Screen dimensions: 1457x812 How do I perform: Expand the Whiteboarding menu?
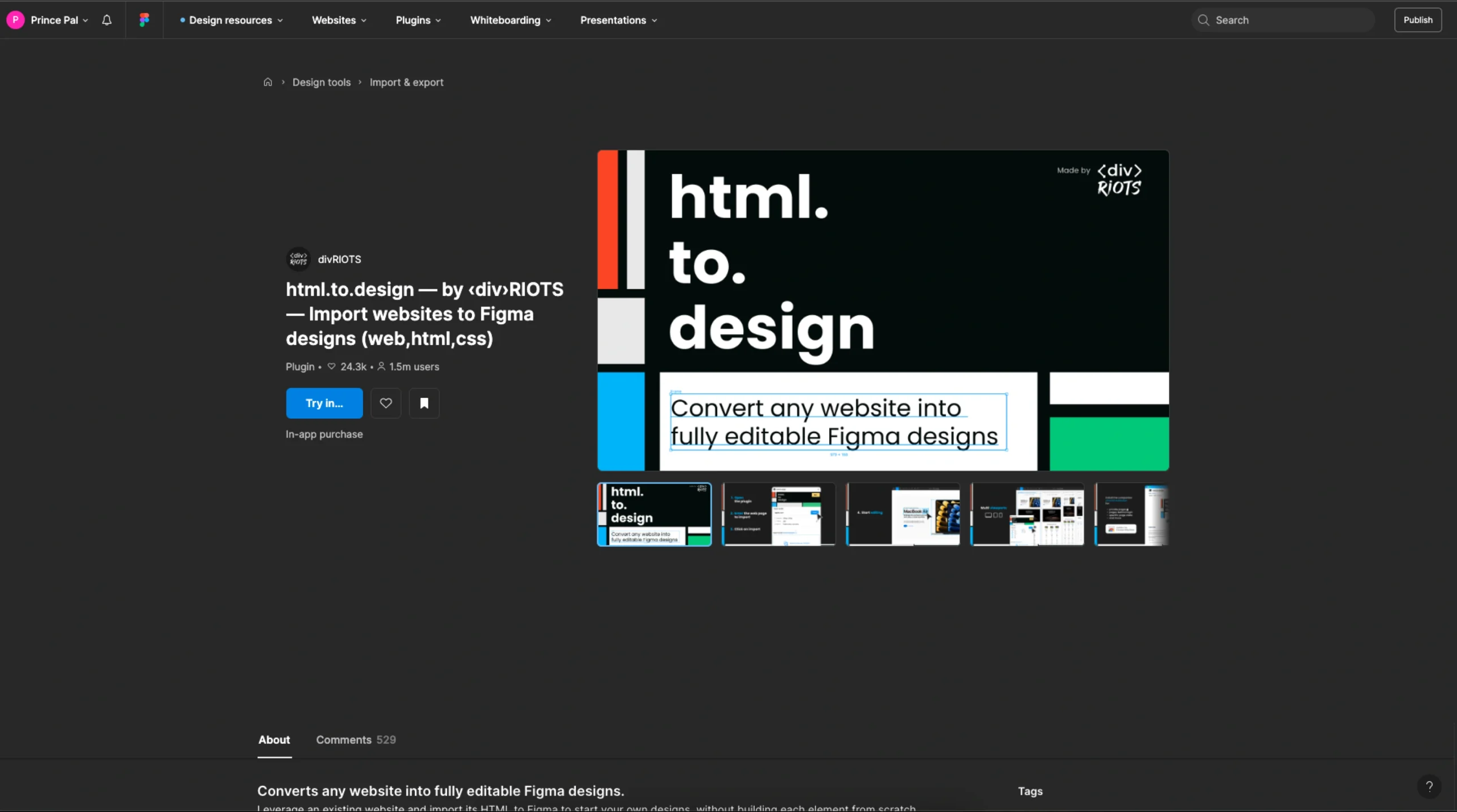[511, 20]
